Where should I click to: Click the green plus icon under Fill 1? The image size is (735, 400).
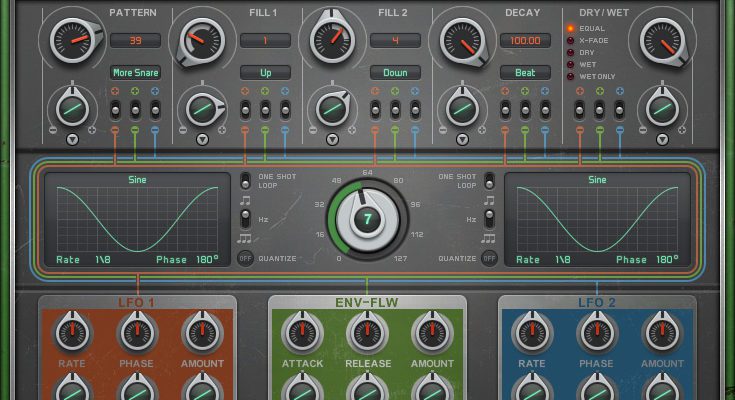point(264,90)
